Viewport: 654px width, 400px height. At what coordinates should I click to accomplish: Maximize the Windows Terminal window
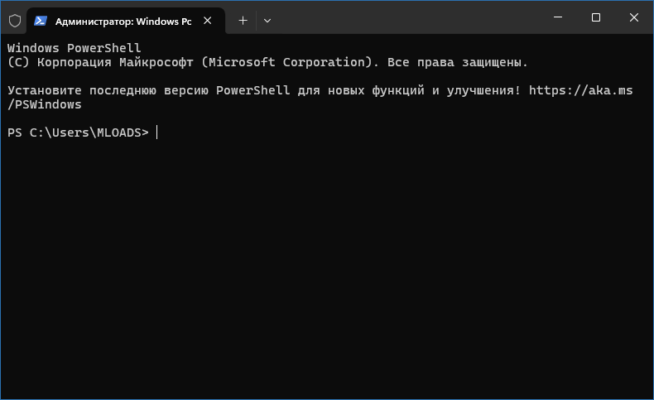[596, 17]
